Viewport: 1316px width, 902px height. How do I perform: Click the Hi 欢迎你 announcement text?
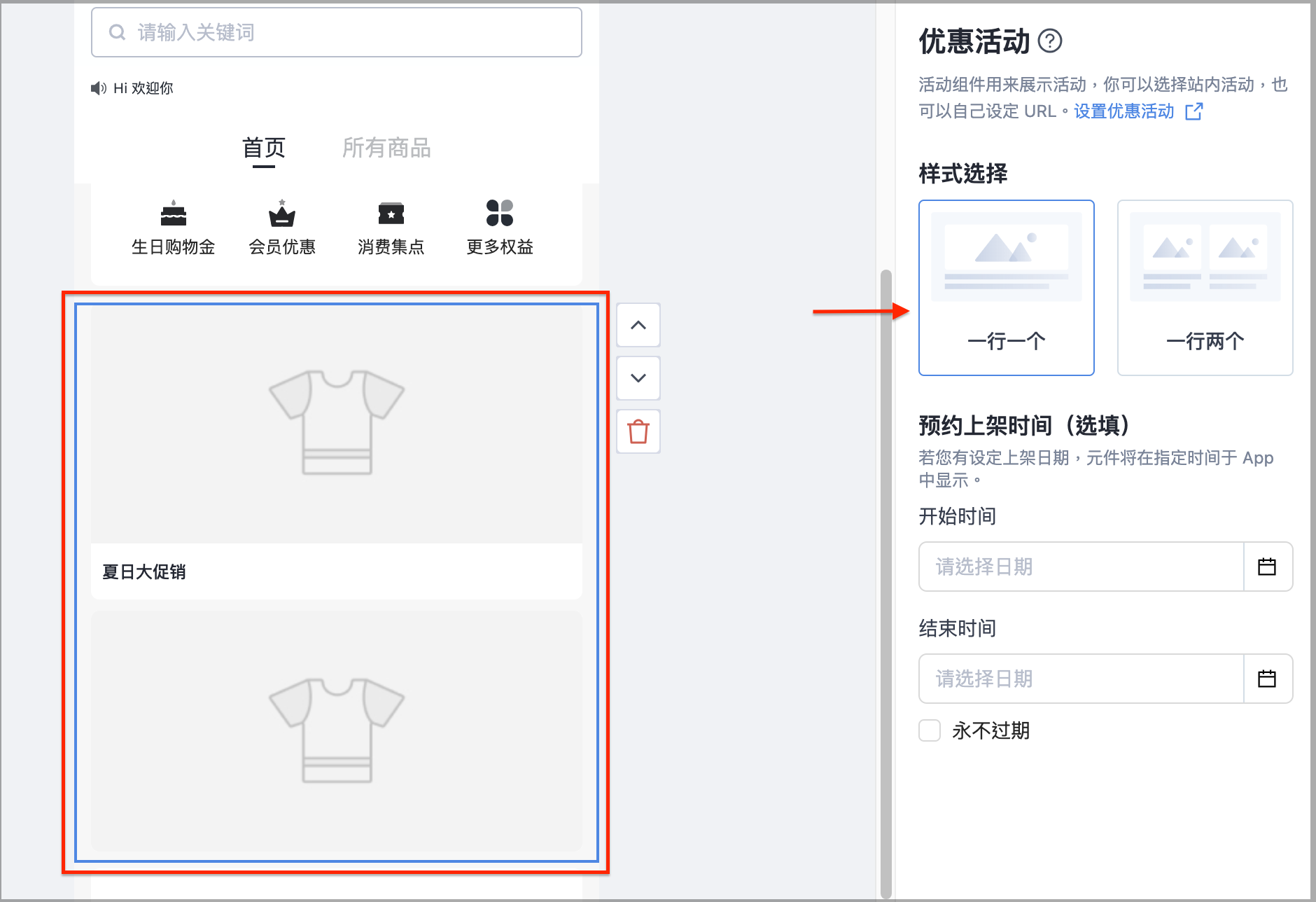click(143, 88)
